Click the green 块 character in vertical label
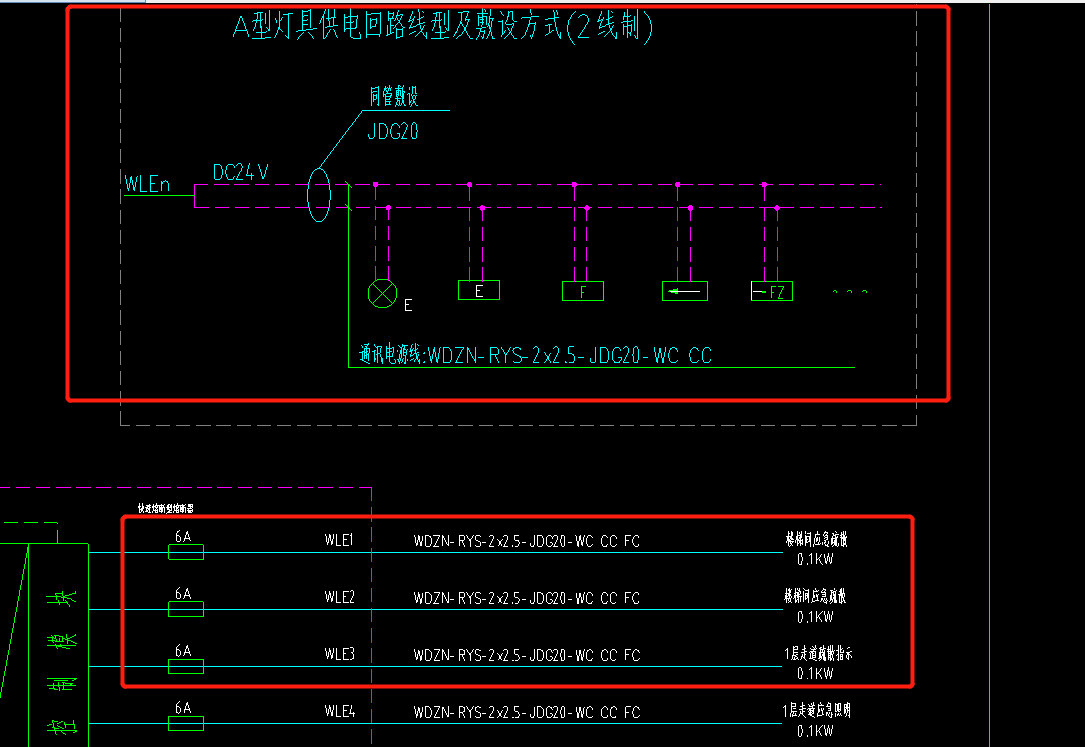Image resolution: width=1085 pixels, height=747 pixels. (62, 598)
